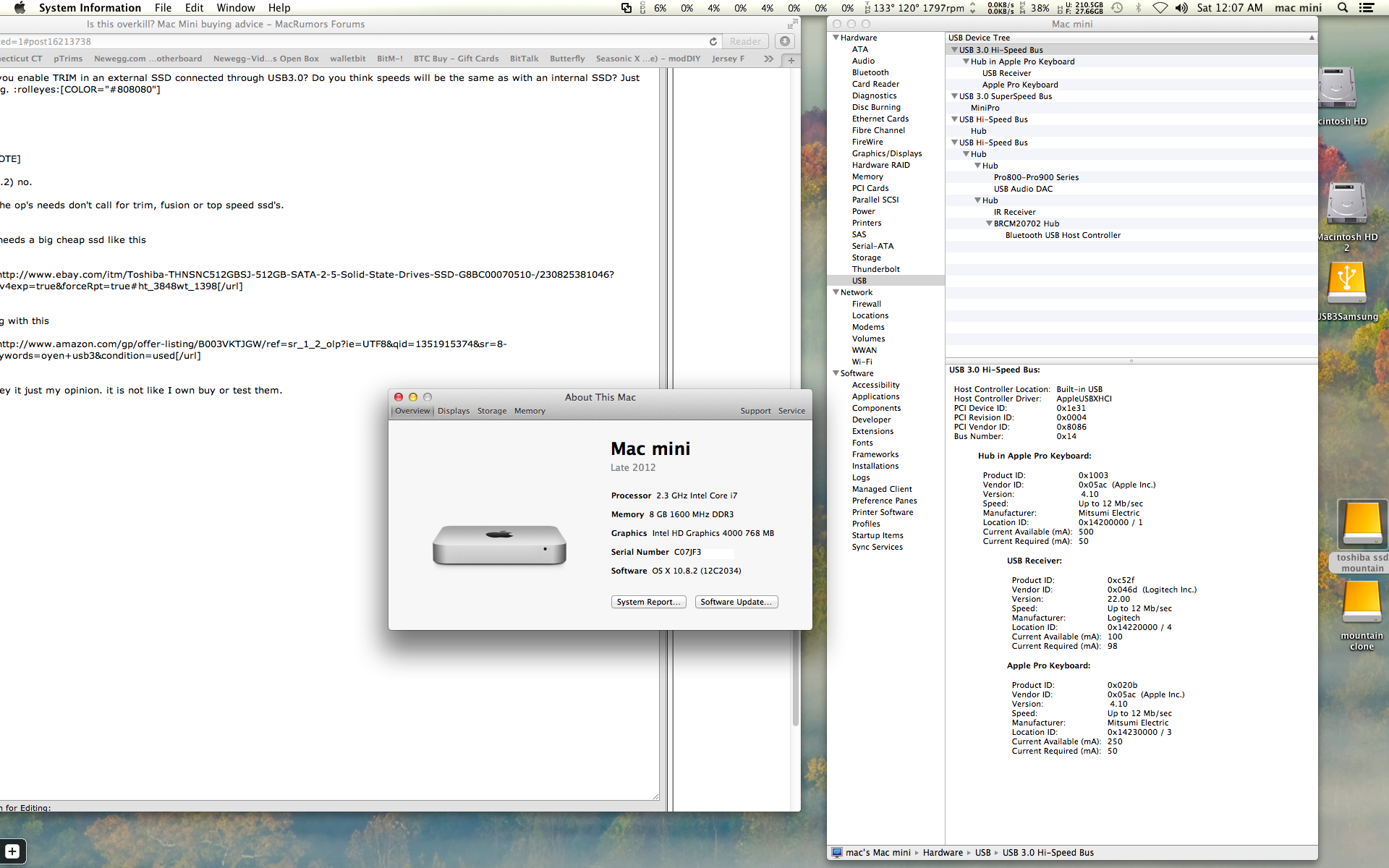Click the Mac mini picture in About window

(499, 545)
